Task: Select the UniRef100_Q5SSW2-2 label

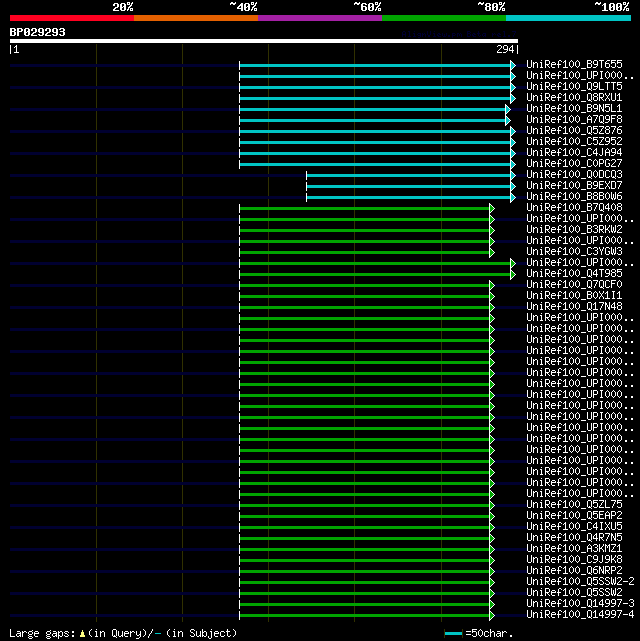Action: pos(580,582)
